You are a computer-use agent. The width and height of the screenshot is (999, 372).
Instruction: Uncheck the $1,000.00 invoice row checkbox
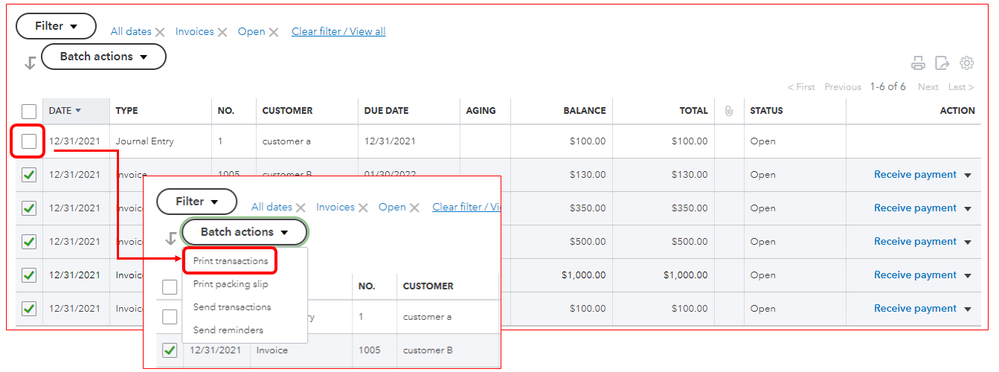[29, 275]
